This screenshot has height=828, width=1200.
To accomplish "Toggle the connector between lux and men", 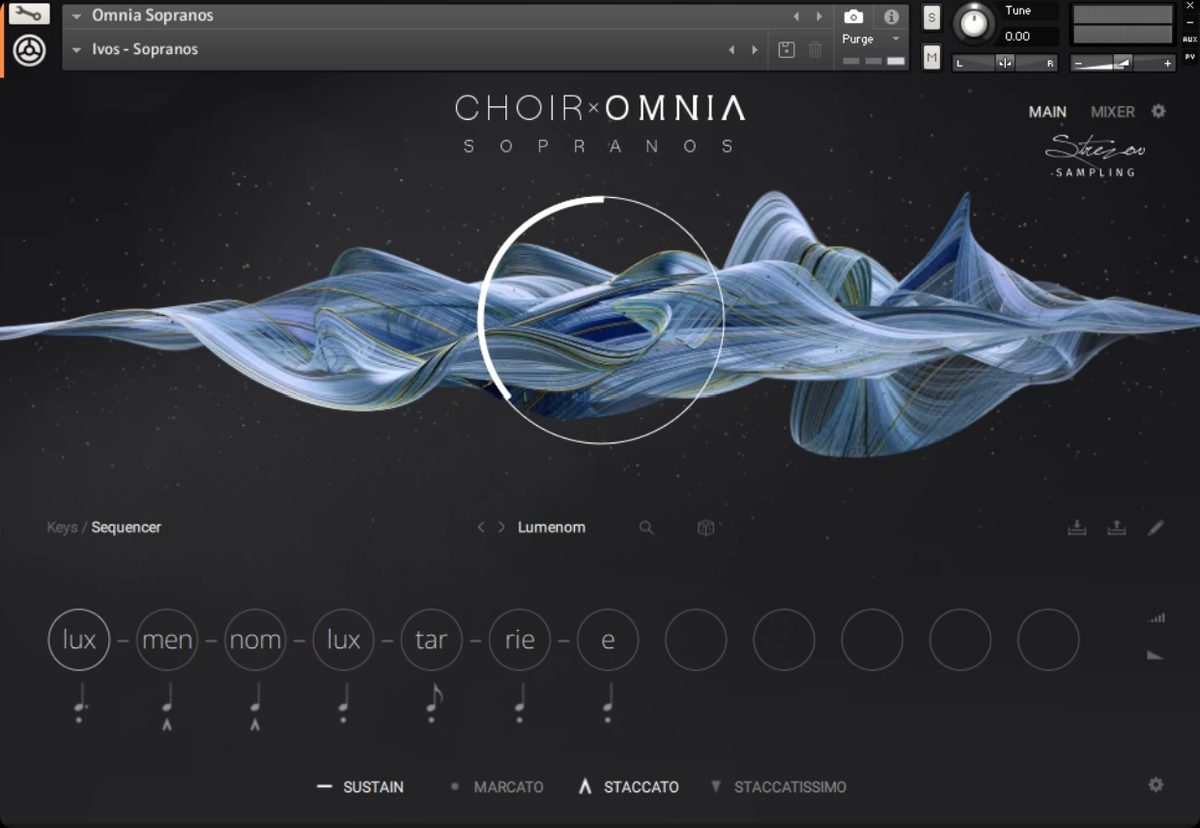I will [x=123, y=640].
